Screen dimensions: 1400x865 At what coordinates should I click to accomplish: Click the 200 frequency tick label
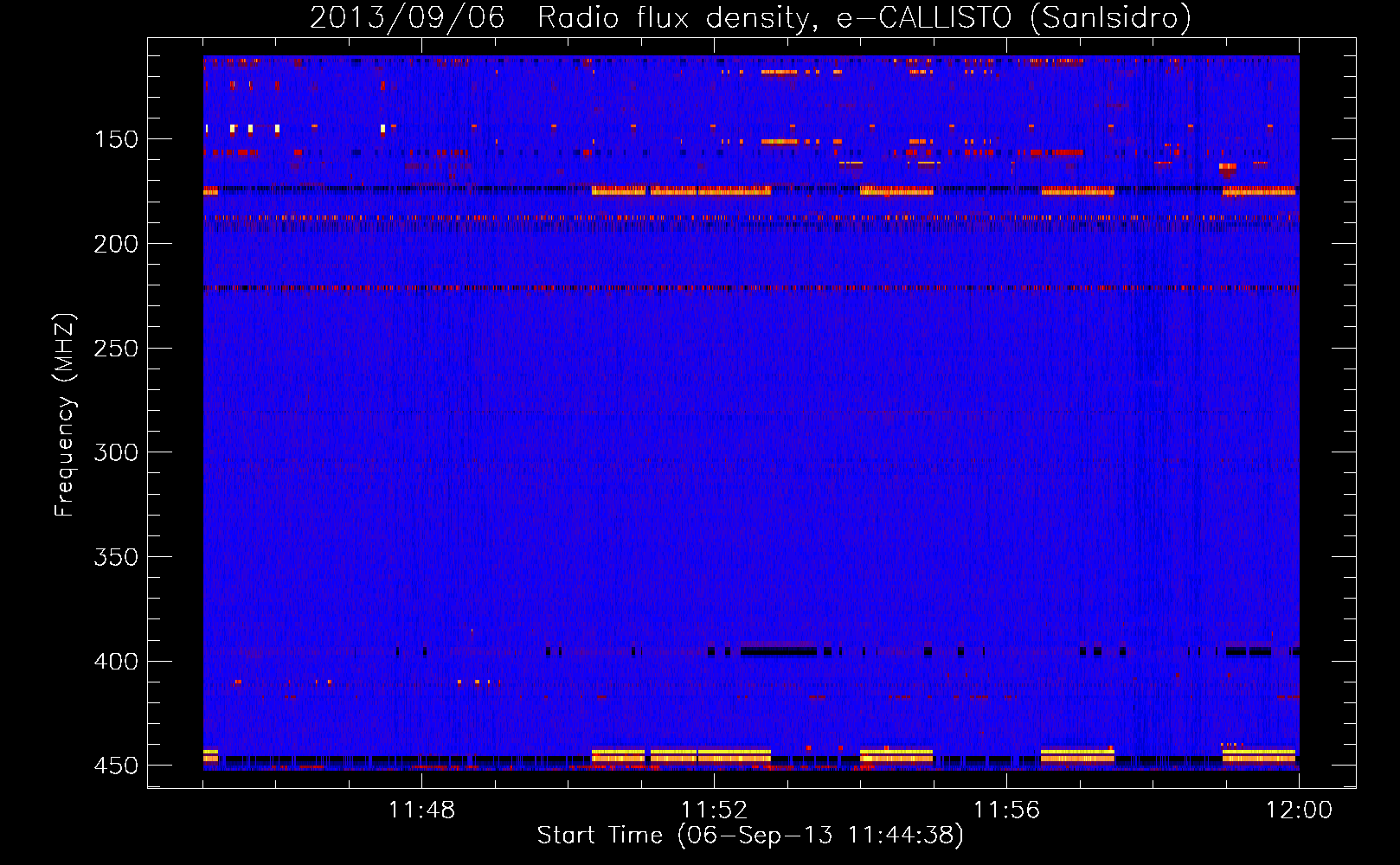[x=116, y=244]
